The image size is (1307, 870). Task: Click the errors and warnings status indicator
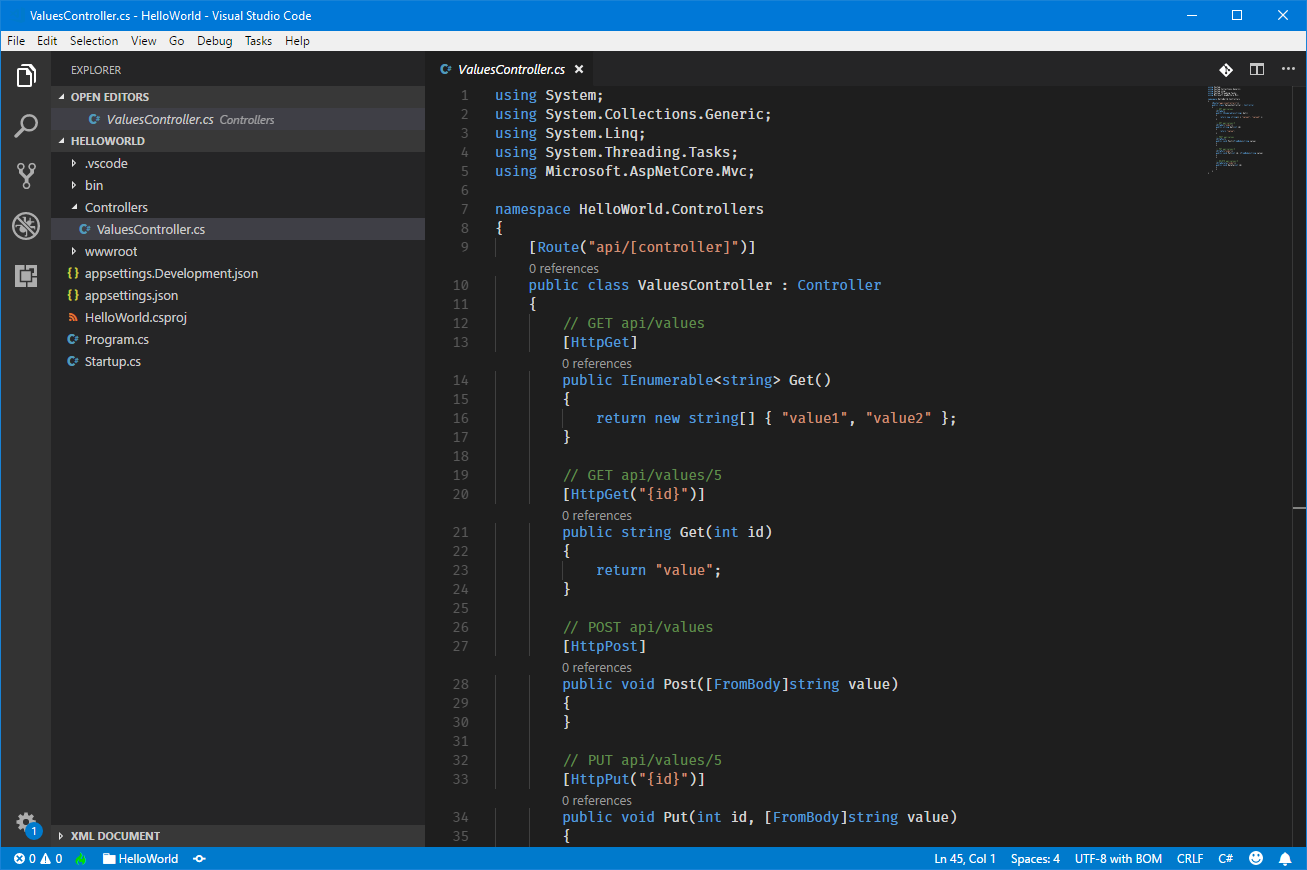coord(38,858)
